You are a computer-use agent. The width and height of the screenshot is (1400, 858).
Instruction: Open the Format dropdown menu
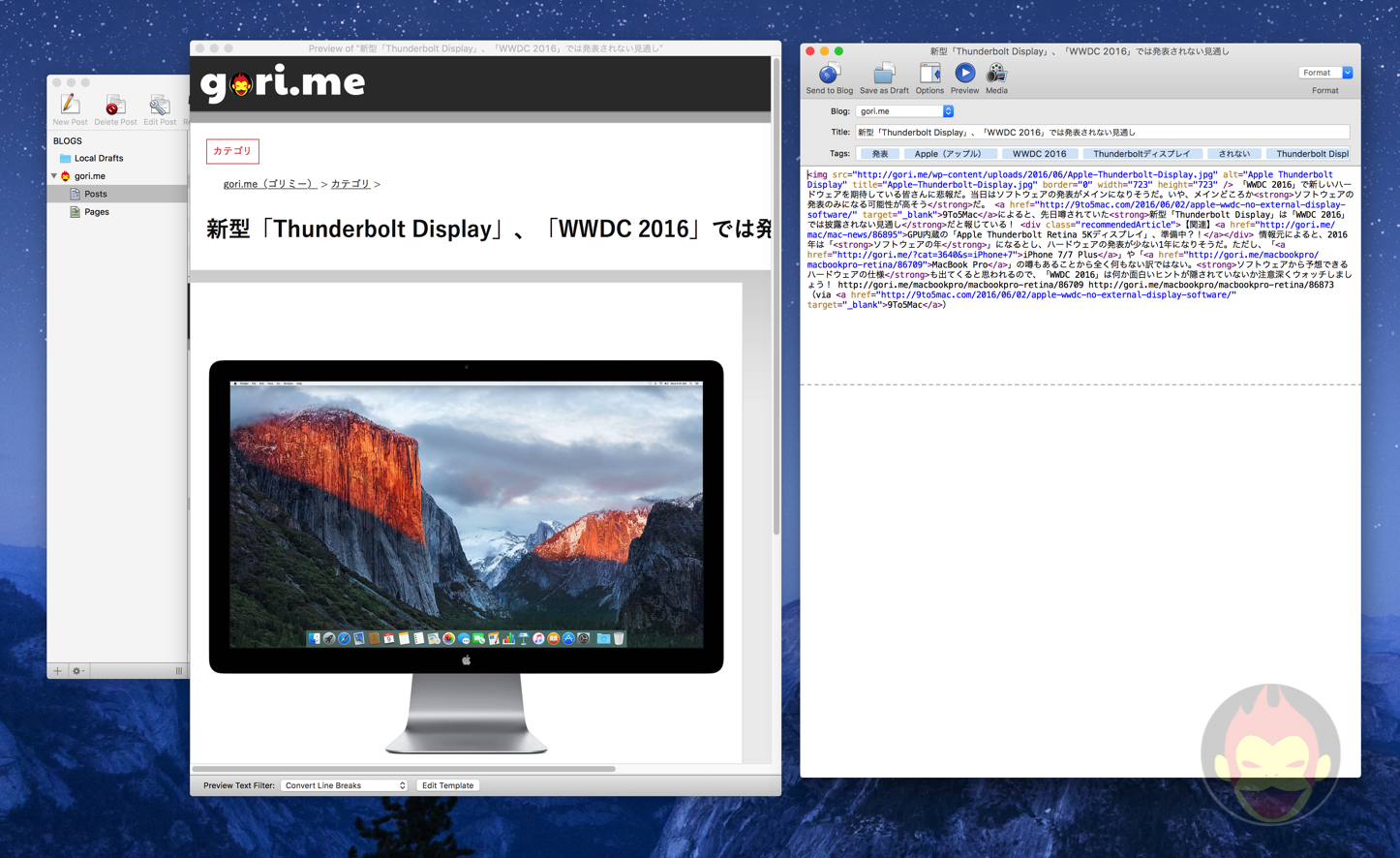[x=1325, y=73]
